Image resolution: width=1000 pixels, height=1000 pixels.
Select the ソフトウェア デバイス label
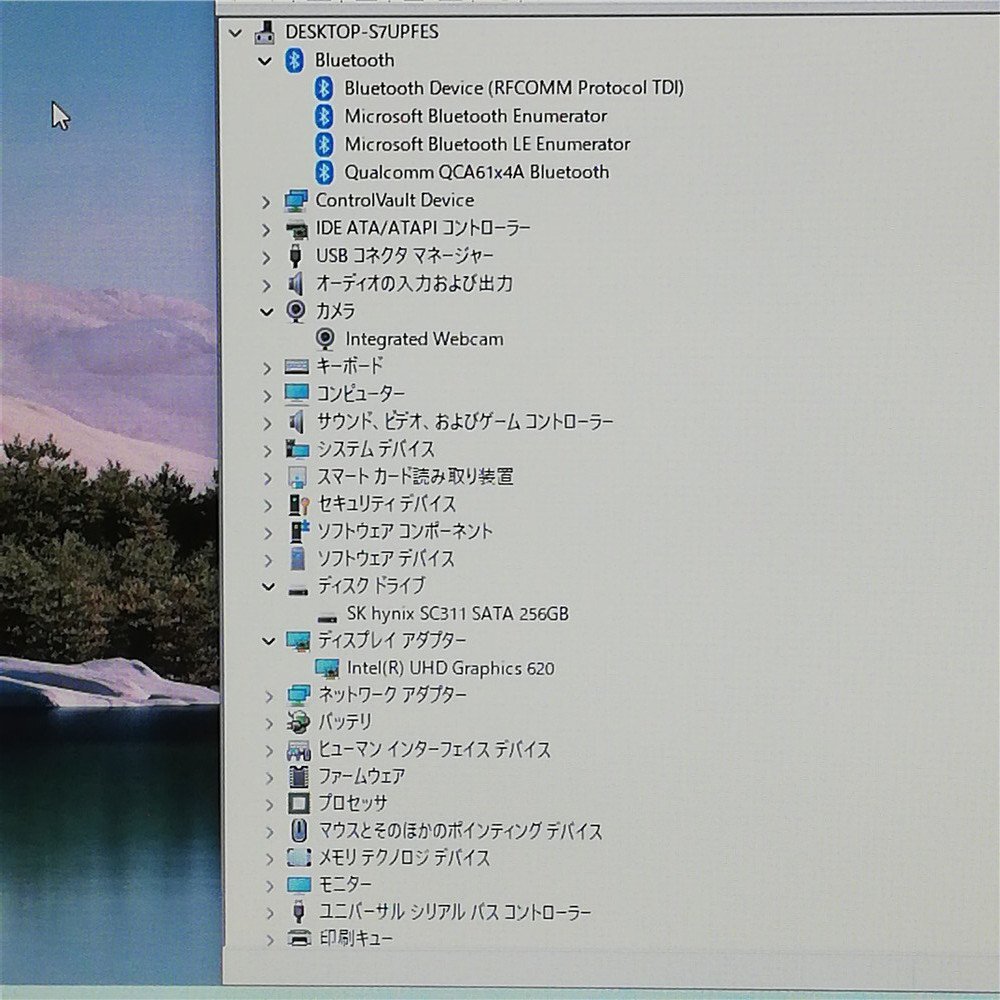(x=386, y=559)
